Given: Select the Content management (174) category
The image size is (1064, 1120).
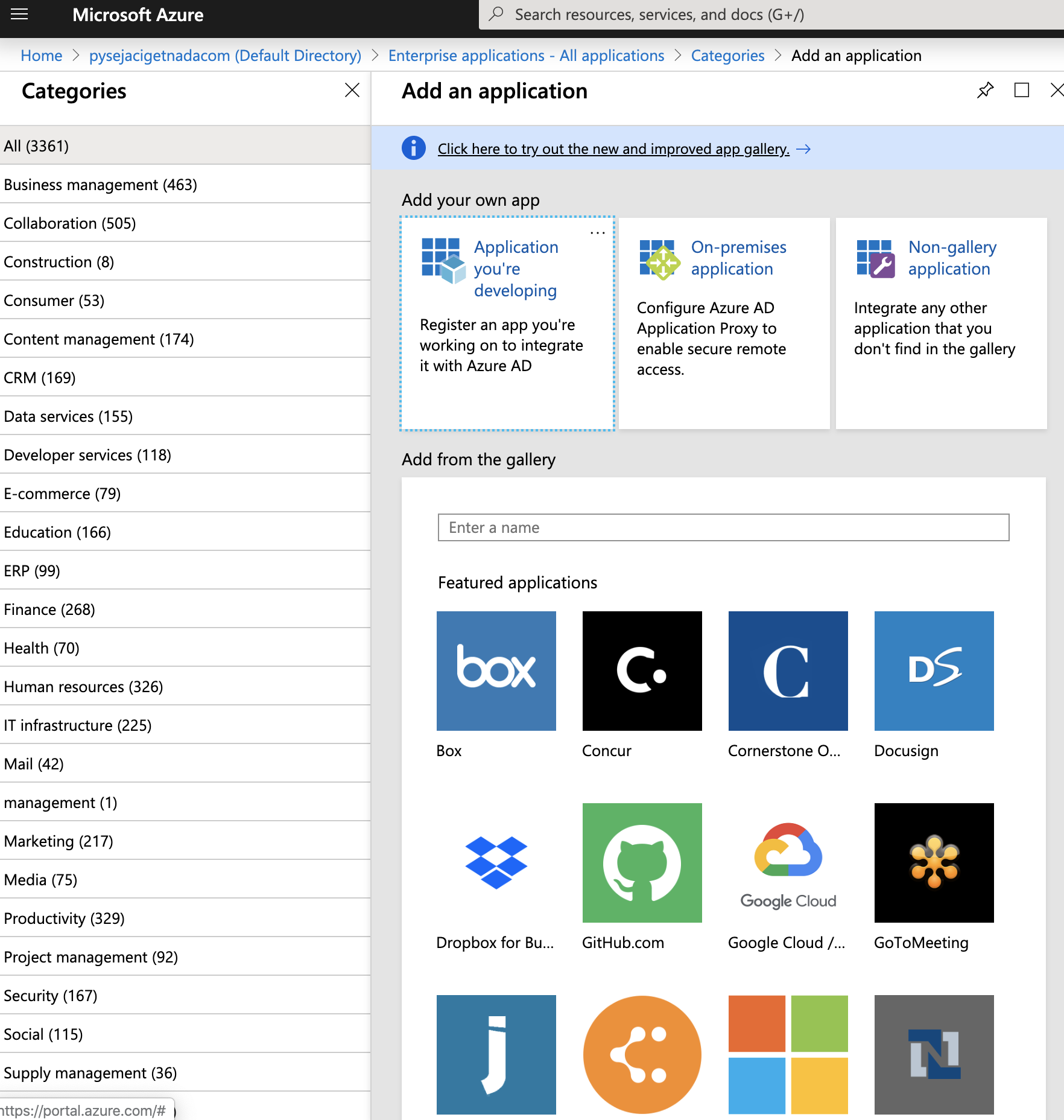Looking at the screenshot, I should coord(185,339).
